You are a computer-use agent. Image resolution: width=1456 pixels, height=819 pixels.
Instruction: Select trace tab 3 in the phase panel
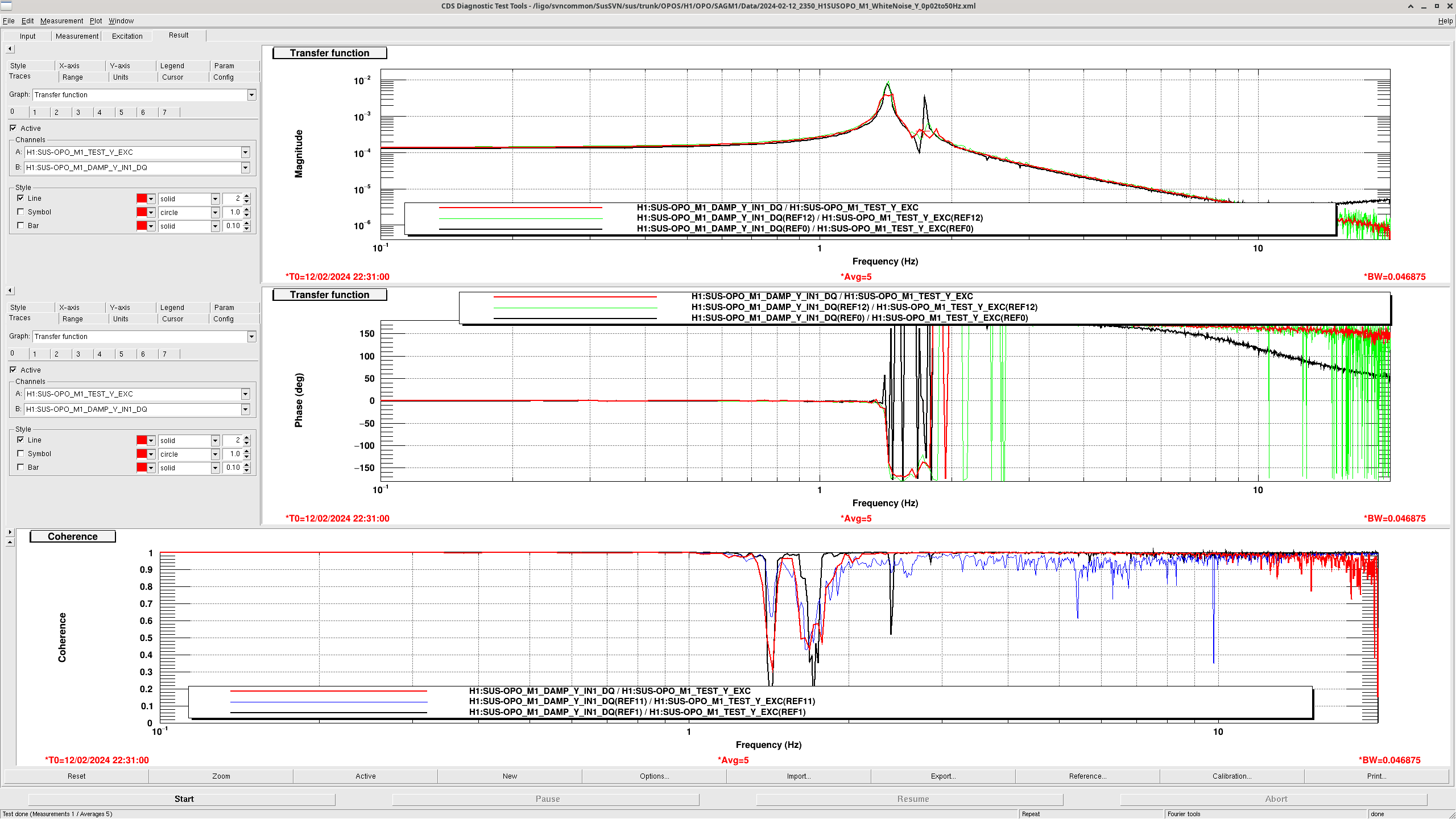coord(78,354)
